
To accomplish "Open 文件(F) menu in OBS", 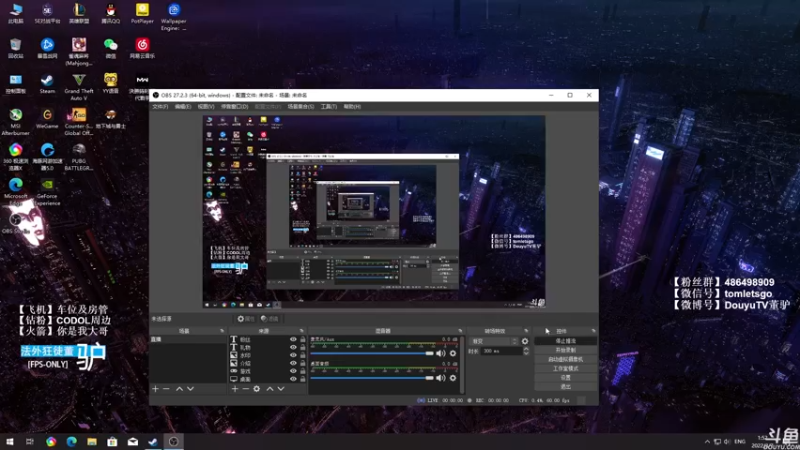I will coord(160,107).
